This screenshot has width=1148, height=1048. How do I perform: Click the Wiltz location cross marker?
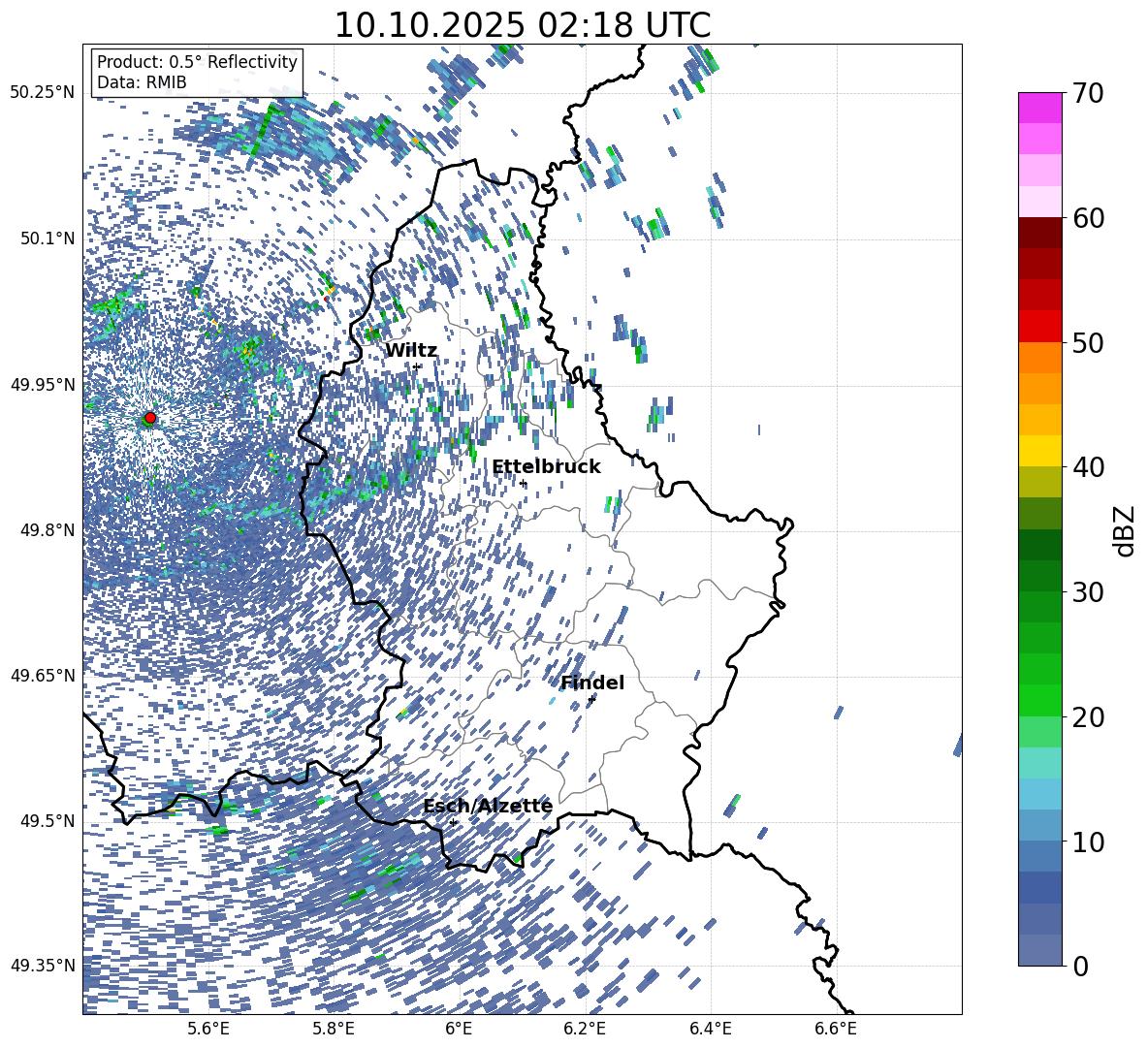pyautogui.click(x=417, y=366)
